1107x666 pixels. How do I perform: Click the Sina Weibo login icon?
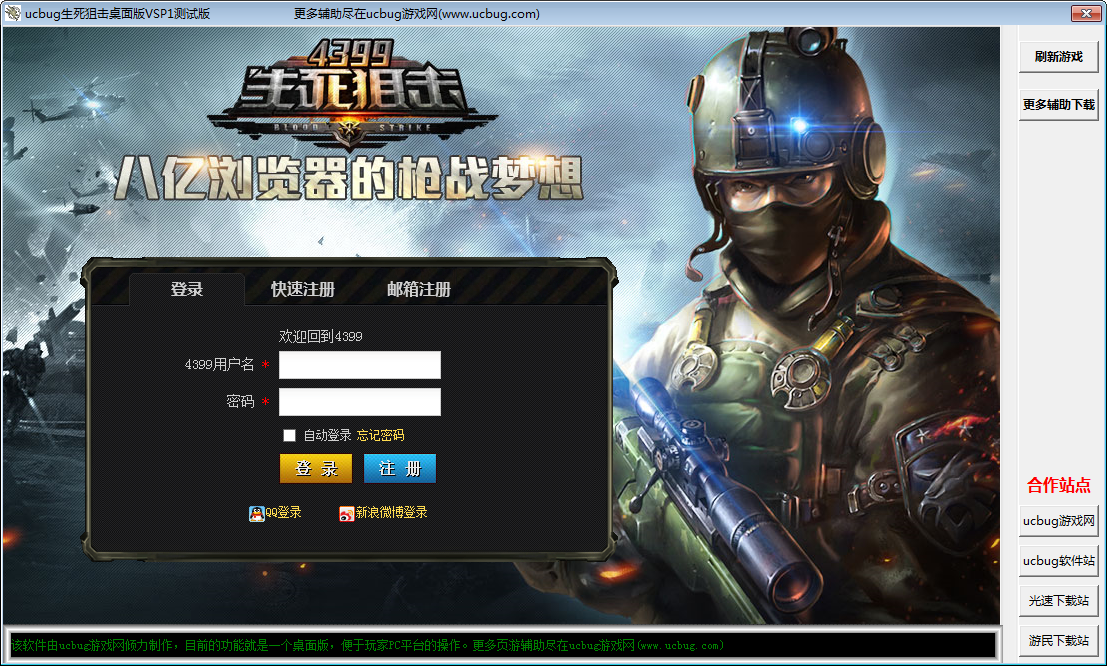(x=346, y=513)
